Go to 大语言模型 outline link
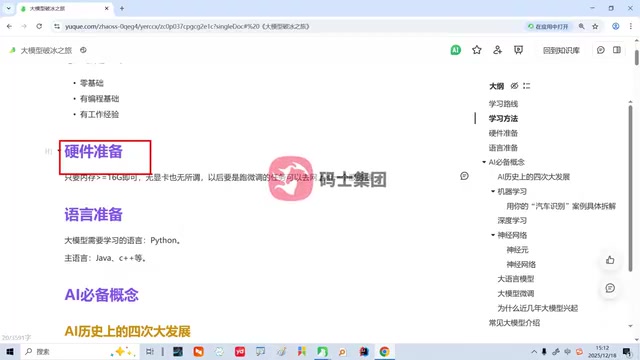 pos(516,279)
